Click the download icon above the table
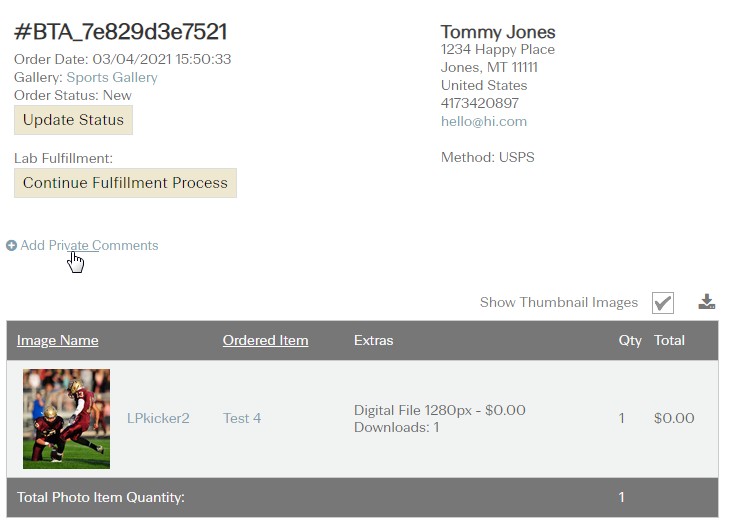The width and height of the screenshot is (731, 525). coord(706,302)
